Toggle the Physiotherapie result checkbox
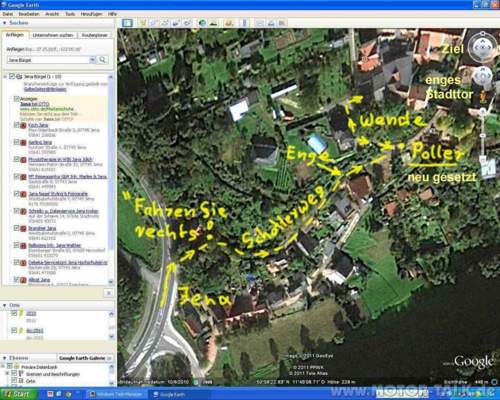Viewport: 500px width, 400px height. pyautogui.click(x=16, y=159)
